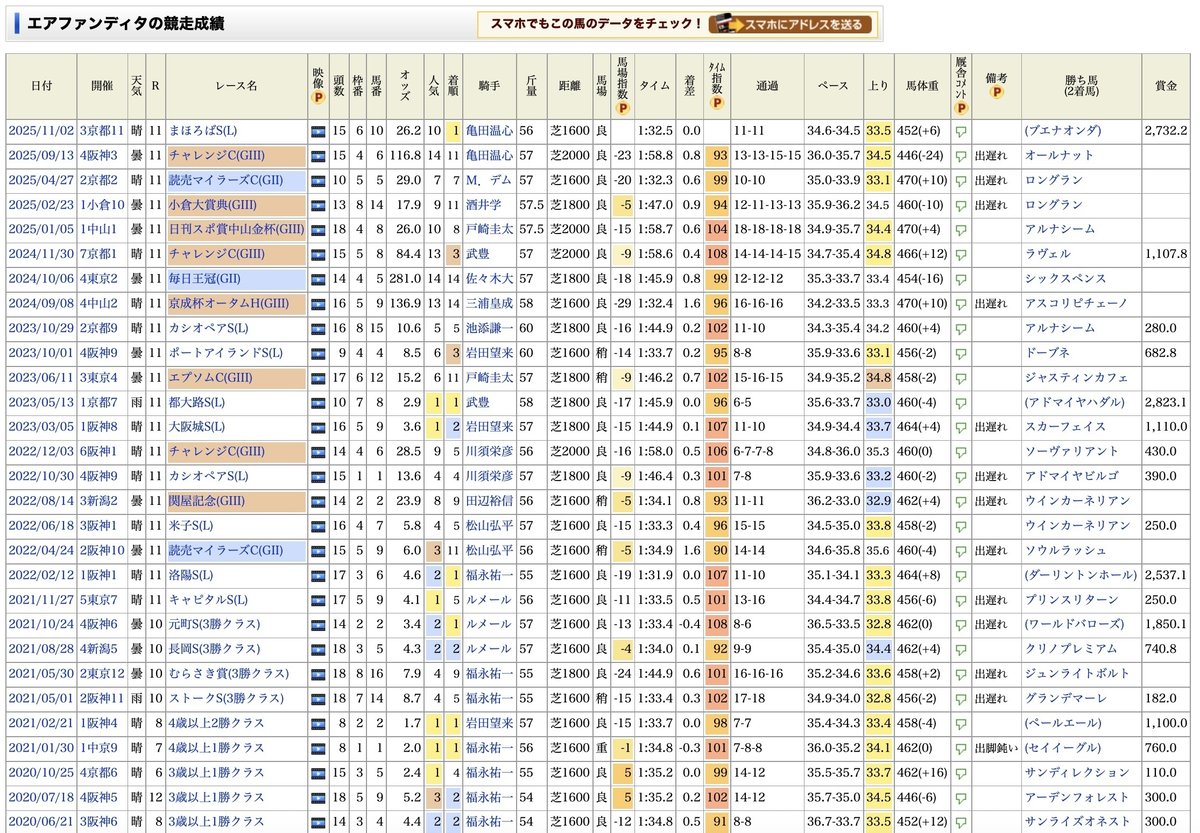The width and height of the screenshot is (1200, 833).
Task: Open jockey link 三浦皇成
Action: pyautogui.click(x=489, y=303)
